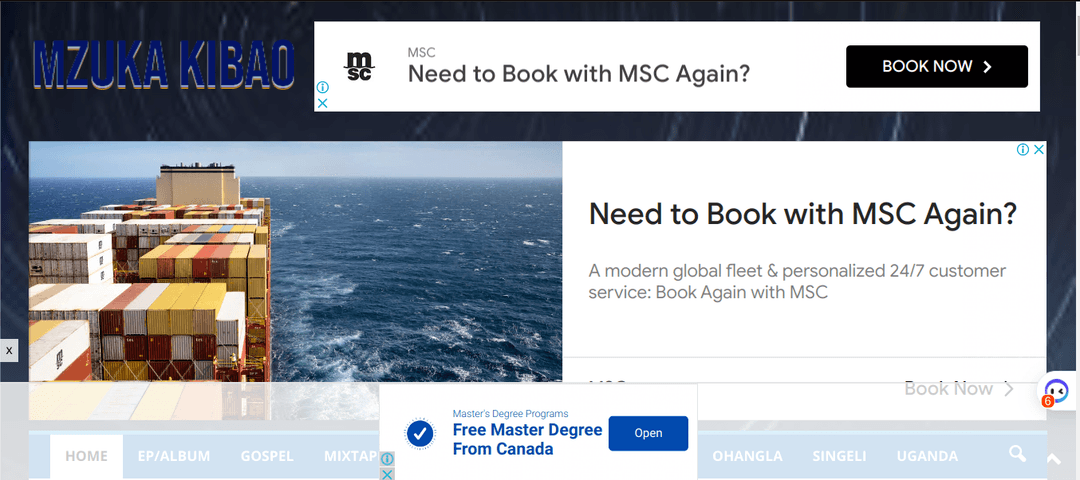Click the Open button on Master Degree ad

648,433
